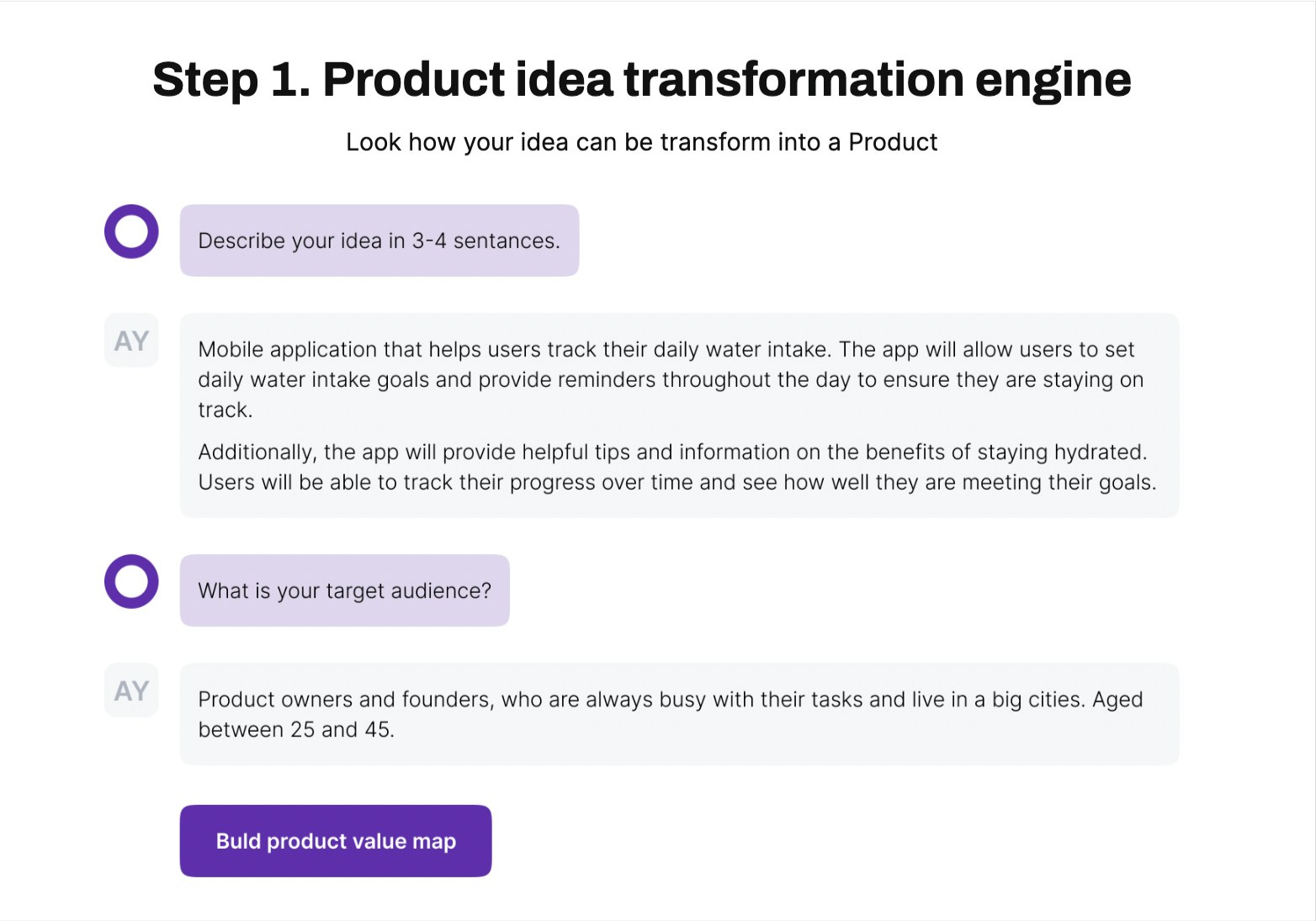Click the "What is your target audience?" prompt bubble
1316x921 pixels.
click(x=345, y=590)
